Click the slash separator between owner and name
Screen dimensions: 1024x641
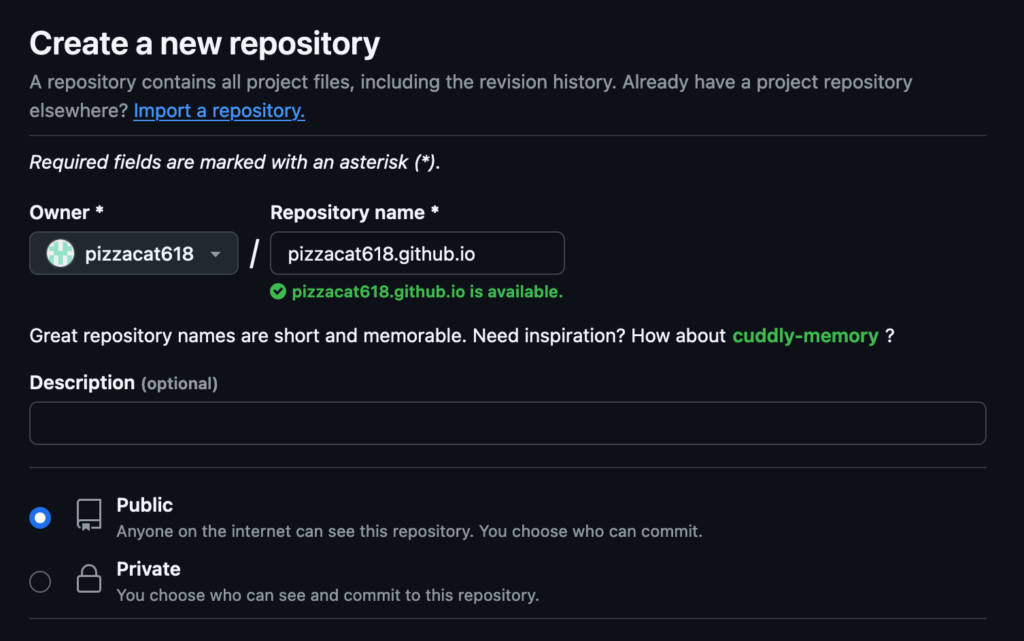pos(255,254)
